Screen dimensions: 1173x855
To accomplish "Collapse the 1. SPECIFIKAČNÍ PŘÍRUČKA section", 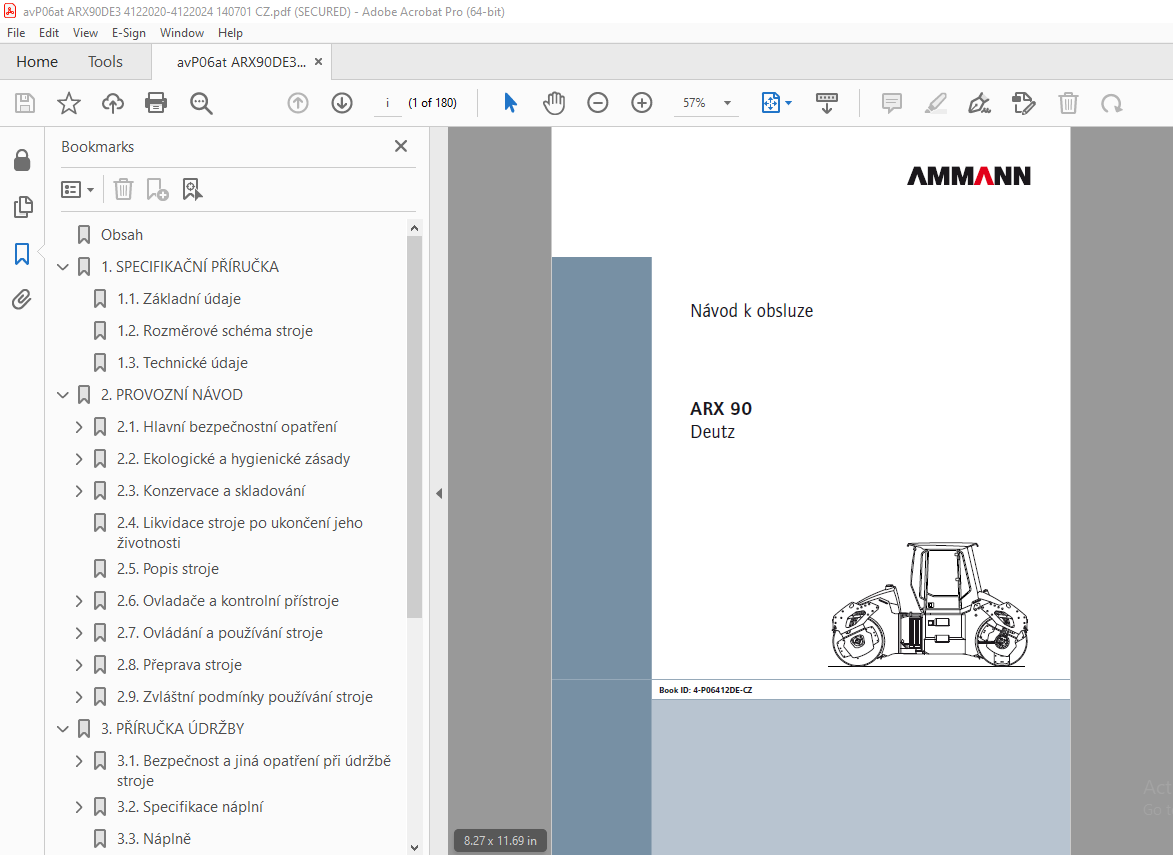I will tap(63, 267).
